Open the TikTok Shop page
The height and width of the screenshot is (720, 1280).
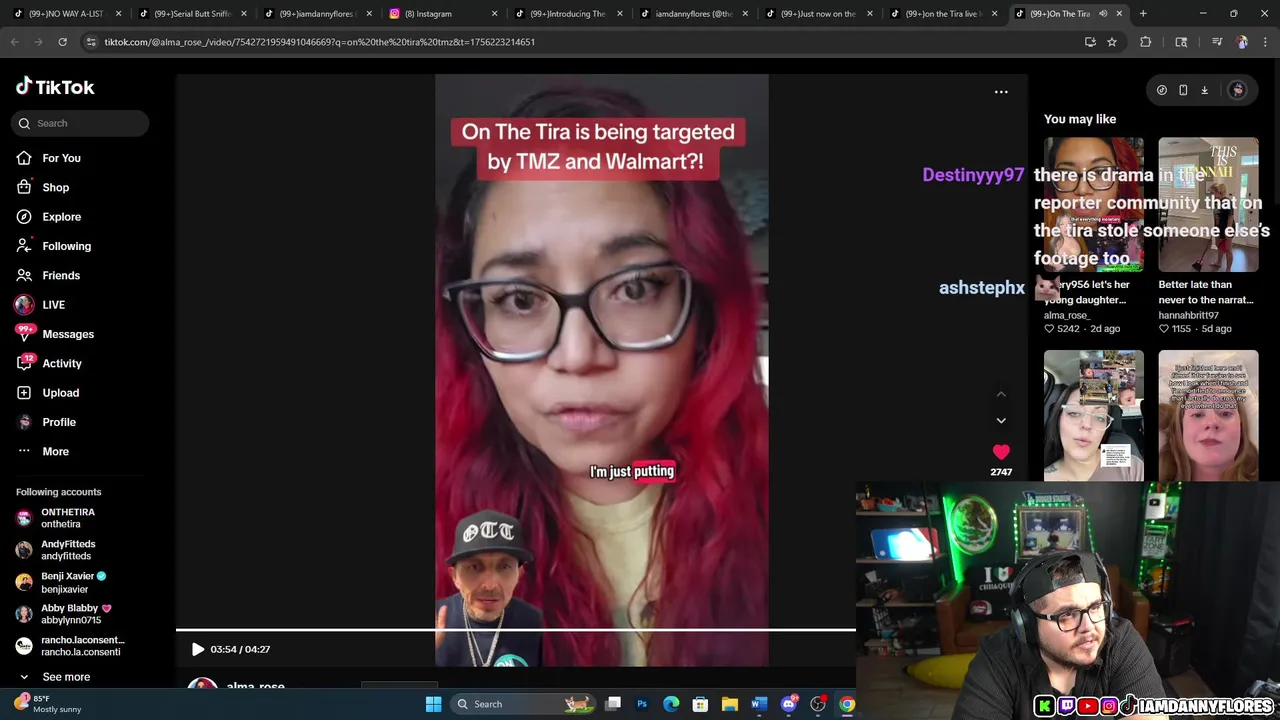coord(55,187)
